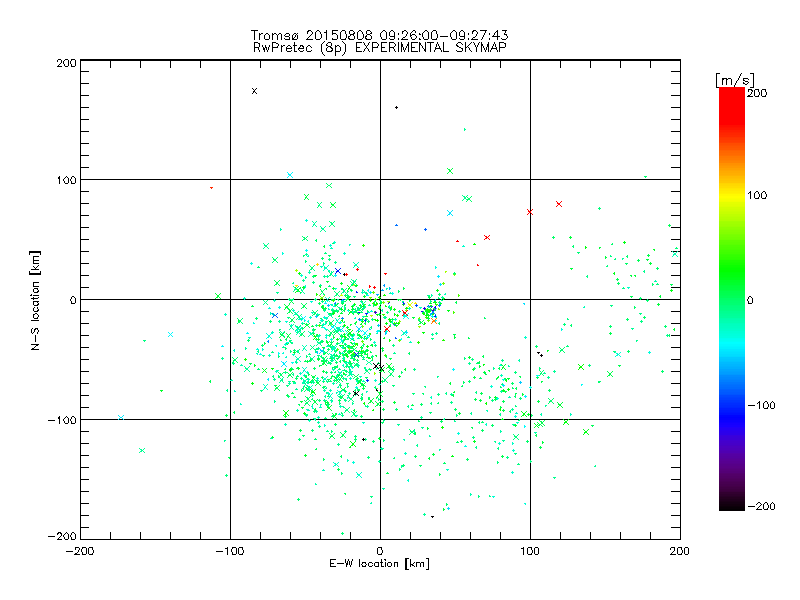Viewport: 800px width, 600px height.
Task: Click the E-W axis tick label "0"
Action: [x=380, y=551]
